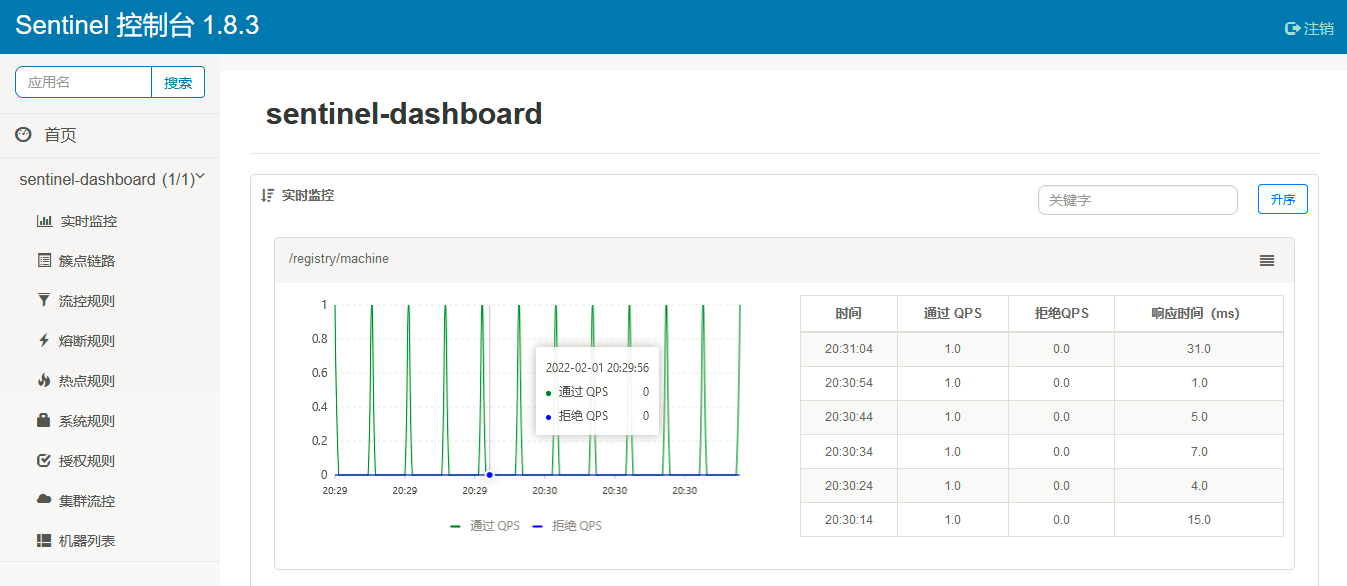Click the 升序 sort button
This screenshot has height=586, width=1347.
pyautogui.click(x=1283, y=200)
